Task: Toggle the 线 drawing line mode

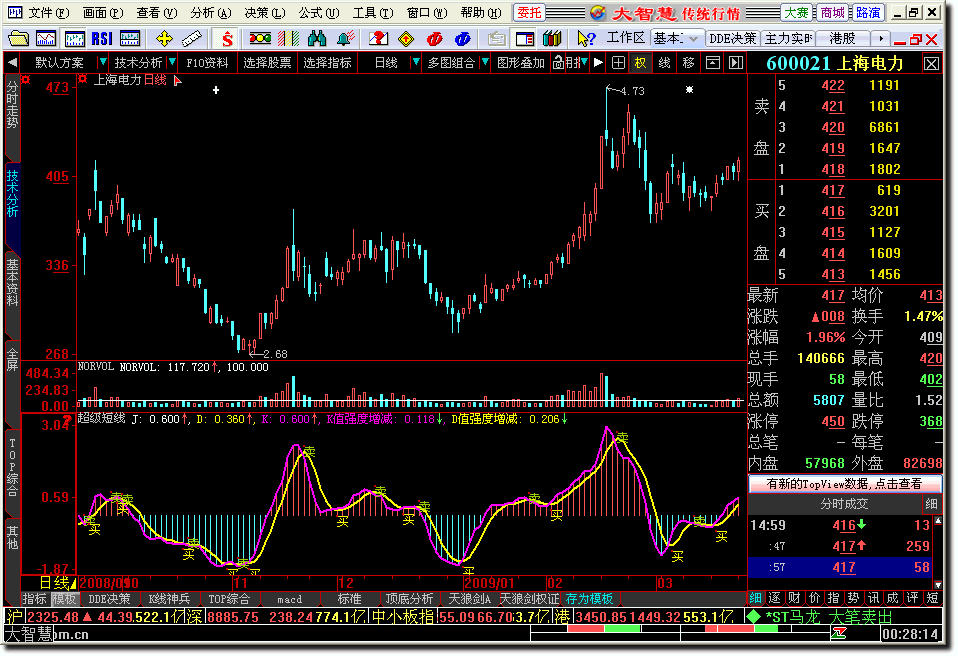Action: 664,63
